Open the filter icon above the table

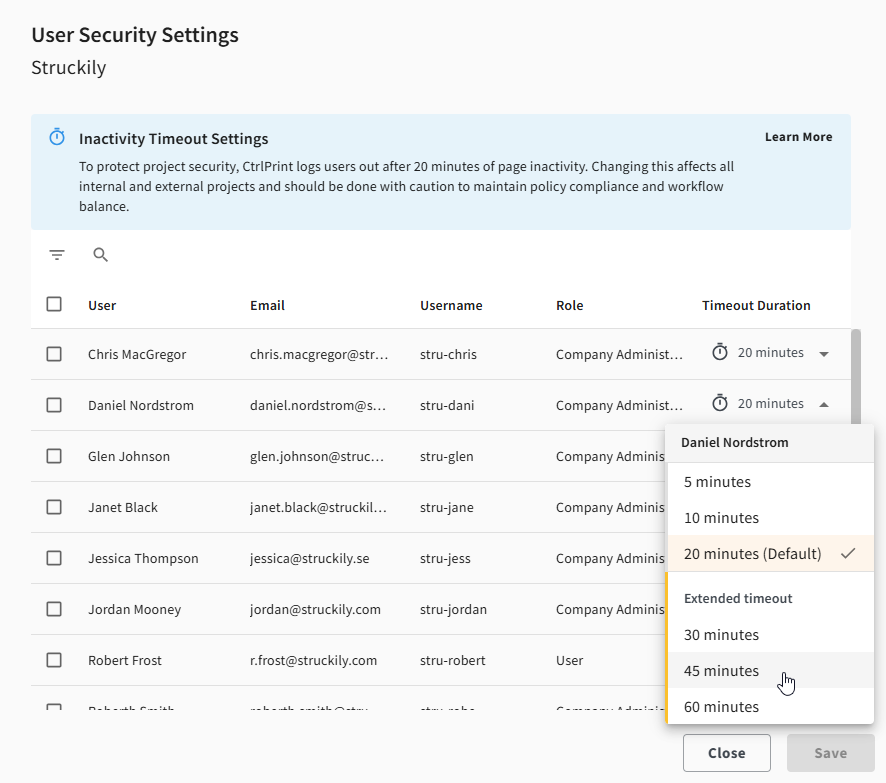[x=57, y=255]
